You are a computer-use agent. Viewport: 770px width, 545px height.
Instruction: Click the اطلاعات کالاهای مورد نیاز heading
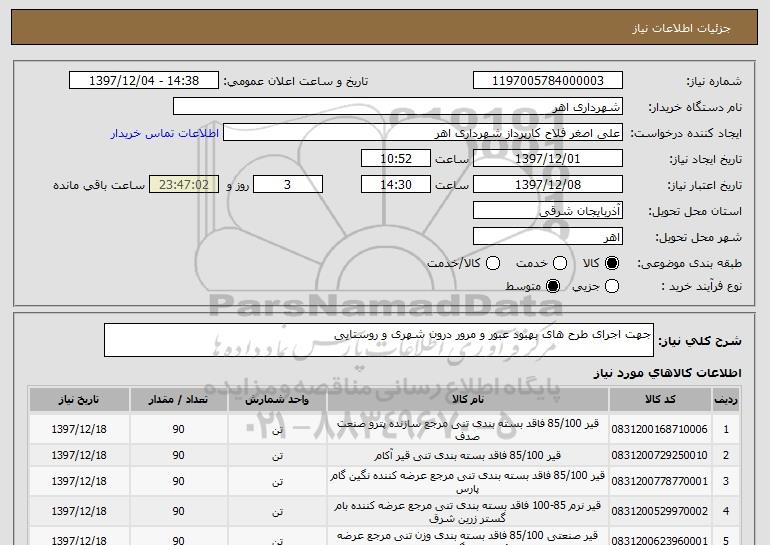pyautogui.click(x=668, y=373)
